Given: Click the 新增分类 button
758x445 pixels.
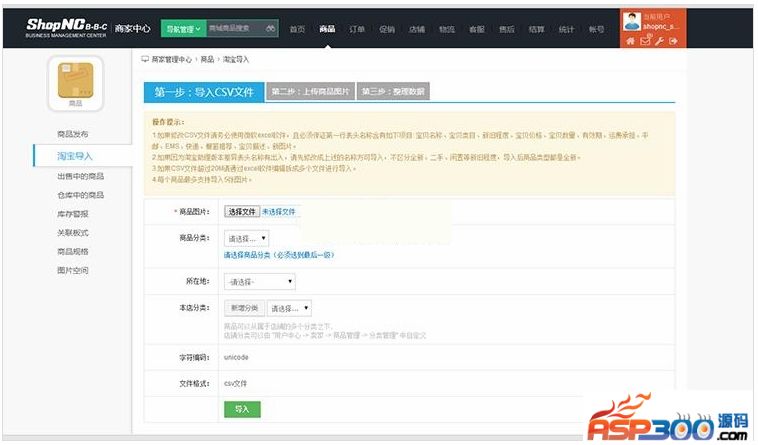Looking at the screenshot, I should click(244, 308).
